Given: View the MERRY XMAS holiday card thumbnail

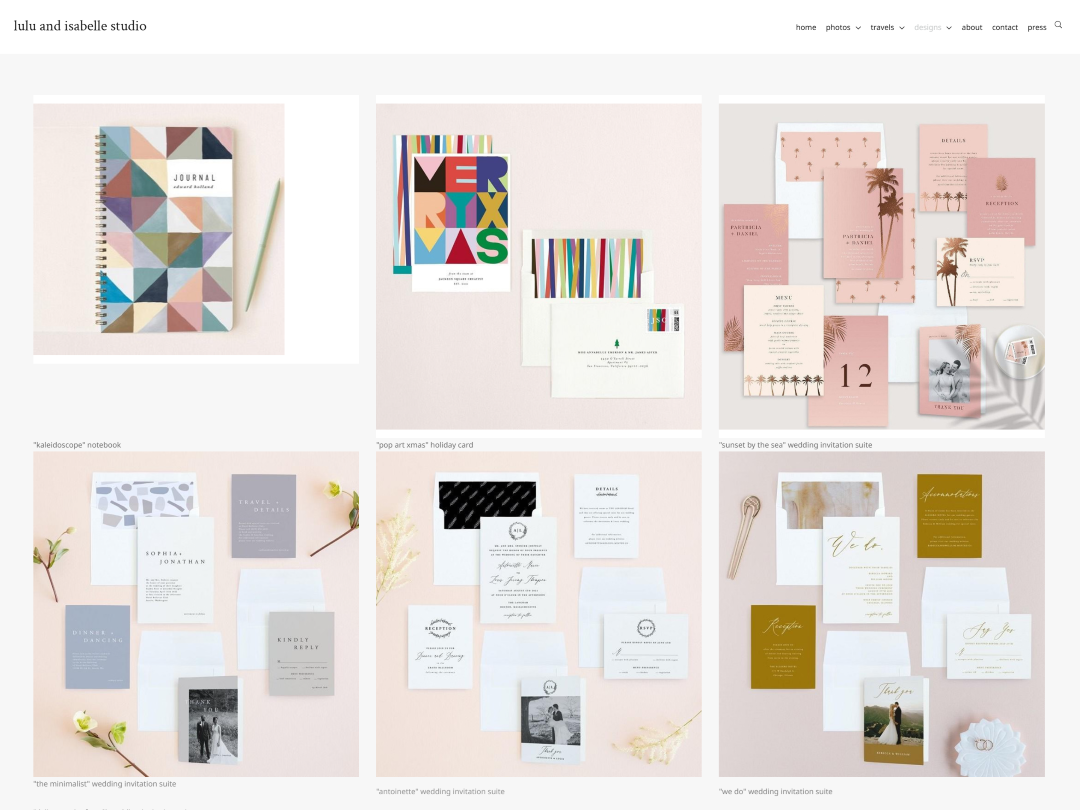Looking at the screenshot, I should pyautogui.click(x=538, y=265).
